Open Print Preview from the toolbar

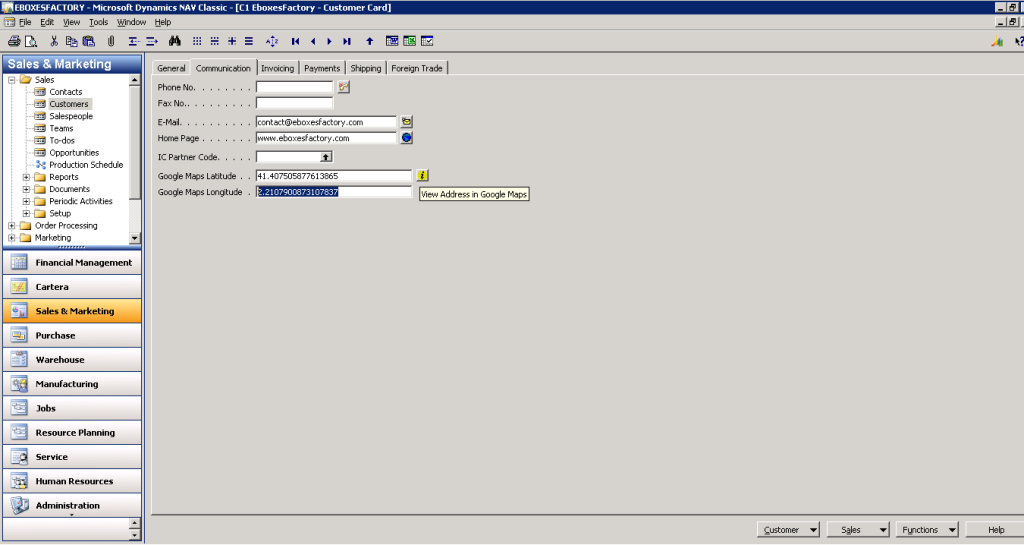click(31, 41)
